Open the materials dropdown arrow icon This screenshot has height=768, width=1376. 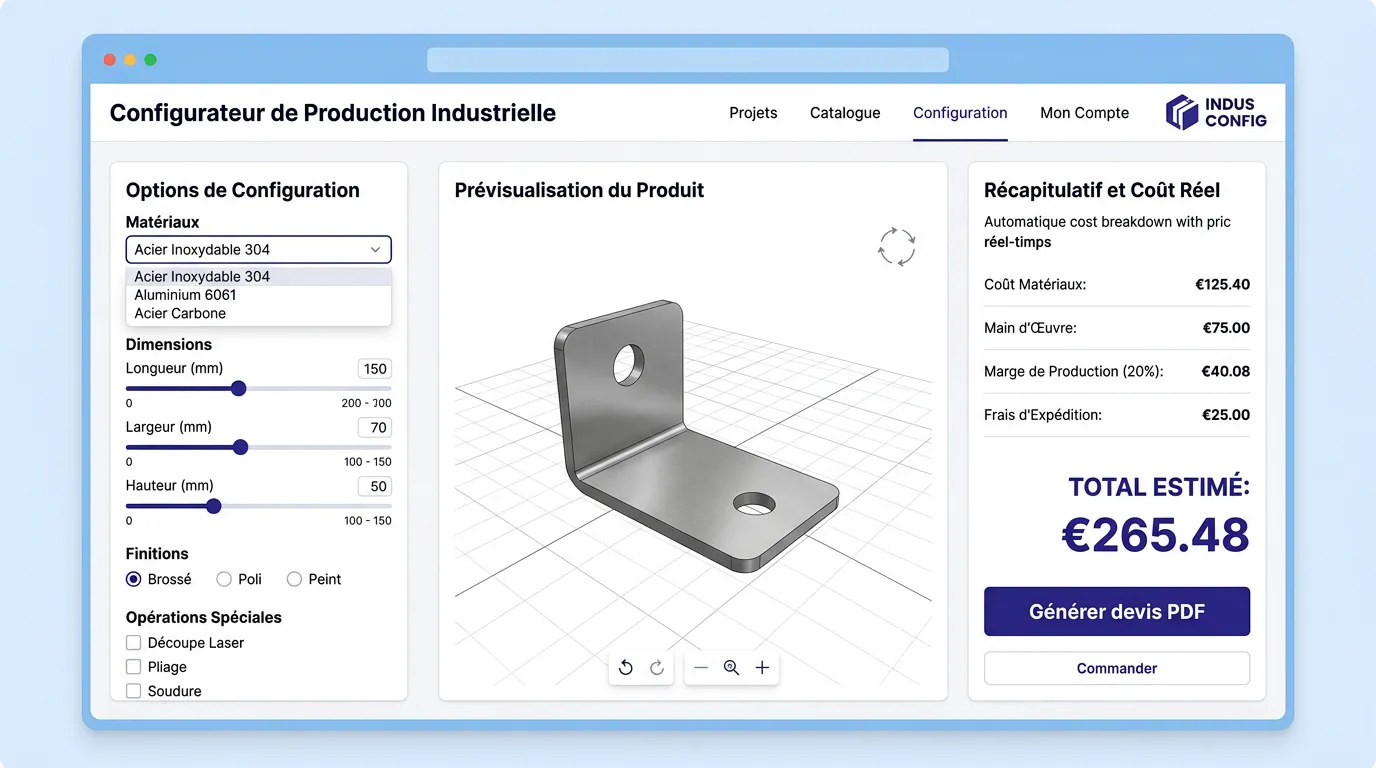click(x=376, y=249)
